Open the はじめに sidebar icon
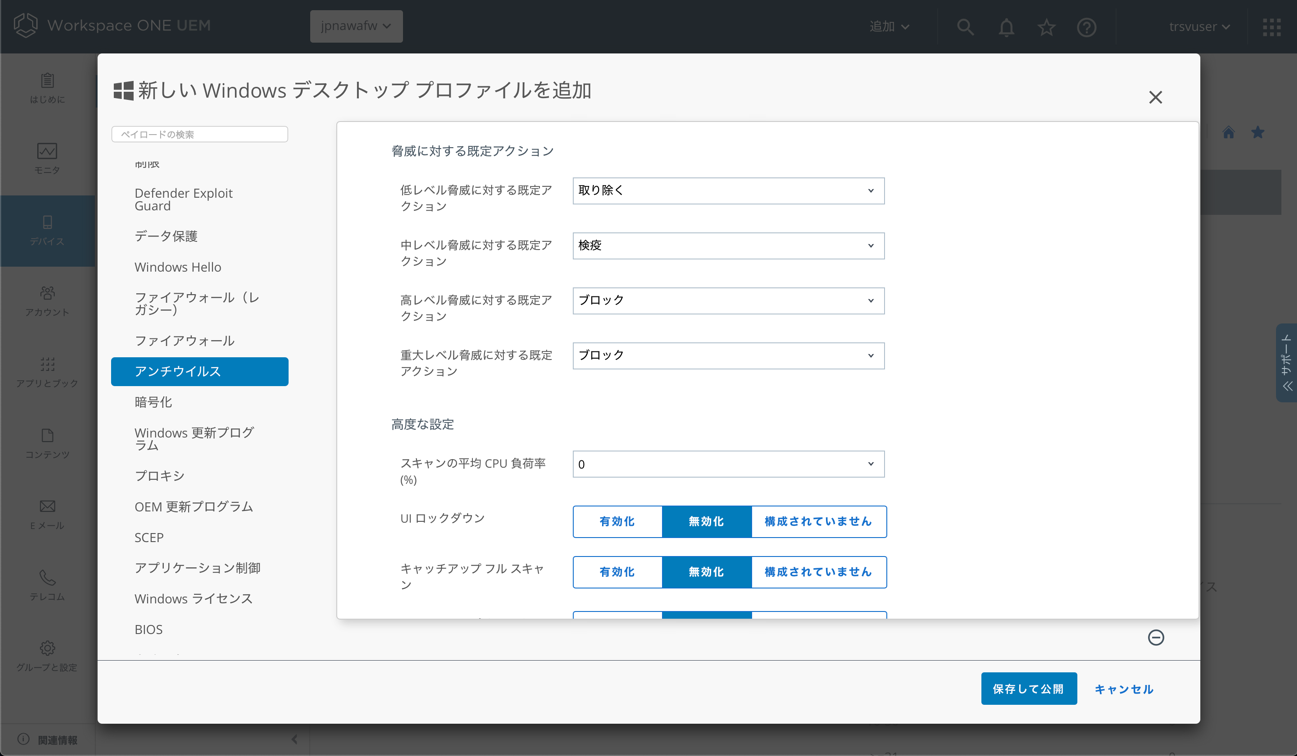The width and height of the screenshot is (1297, 756). [47, 81]
